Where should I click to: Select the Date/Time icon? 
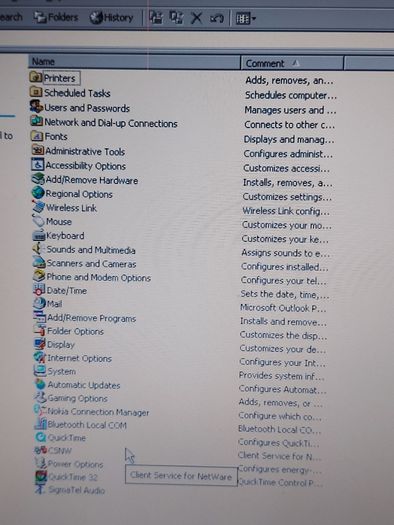pyautogui.click(x=40, y=290)
